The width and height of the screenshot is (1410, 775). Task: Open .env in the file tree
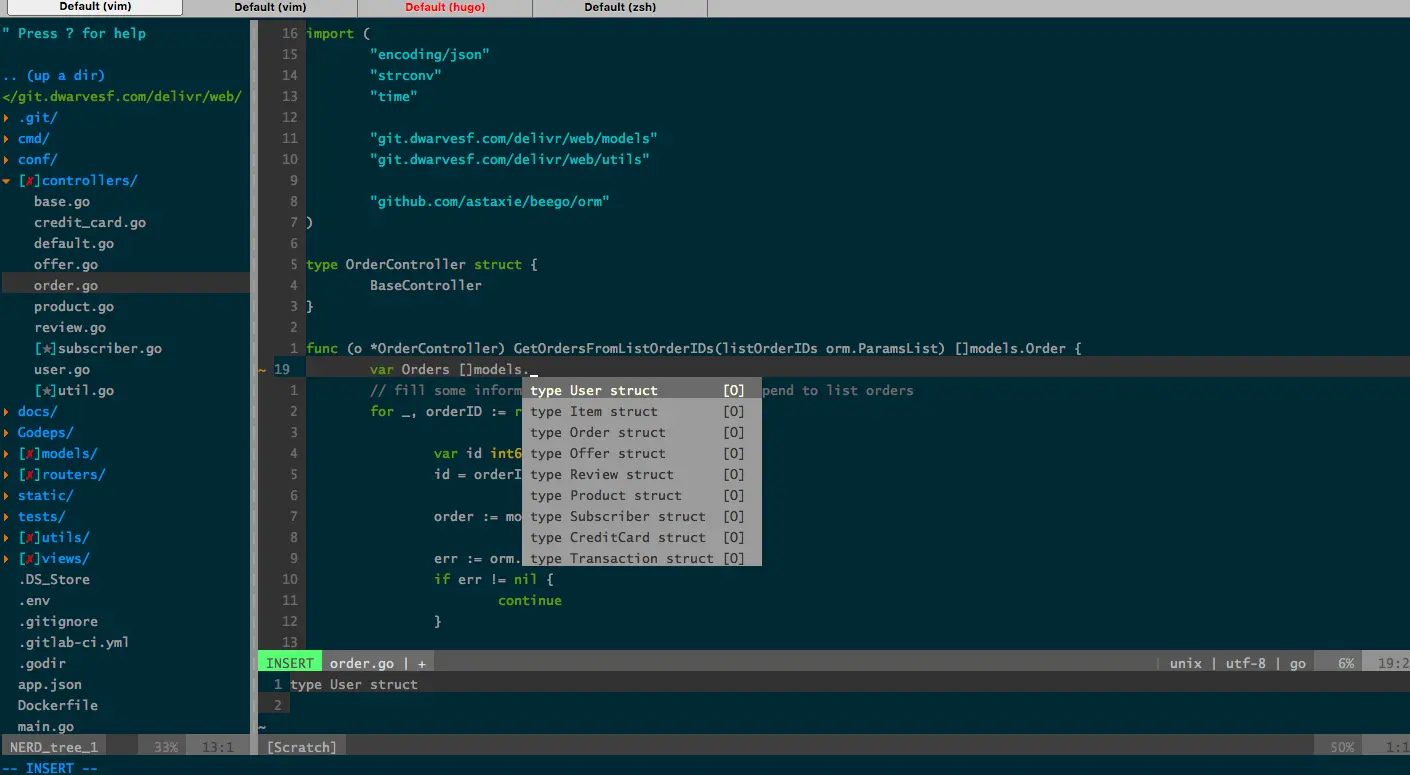pyautogui.click(x=34, y=601)
